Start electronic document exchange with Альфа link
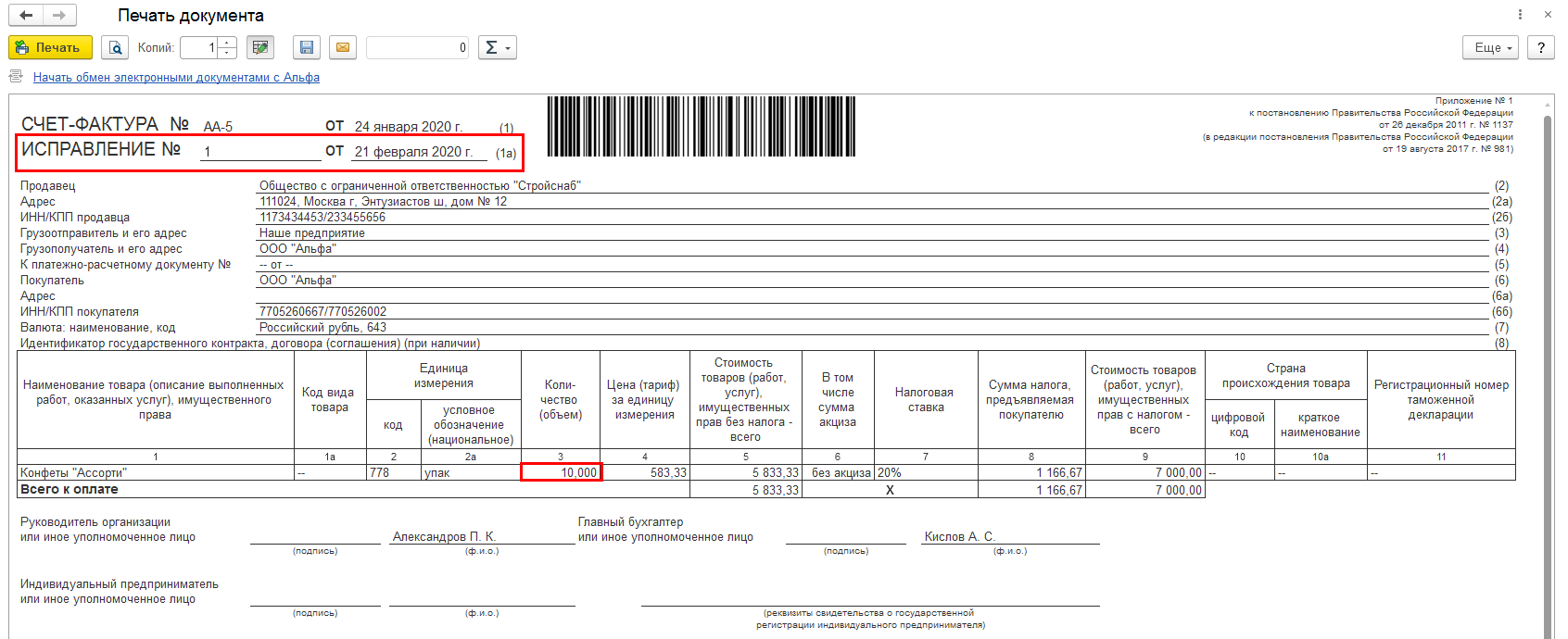This screenshot has width=1568, height=639. 176,78
